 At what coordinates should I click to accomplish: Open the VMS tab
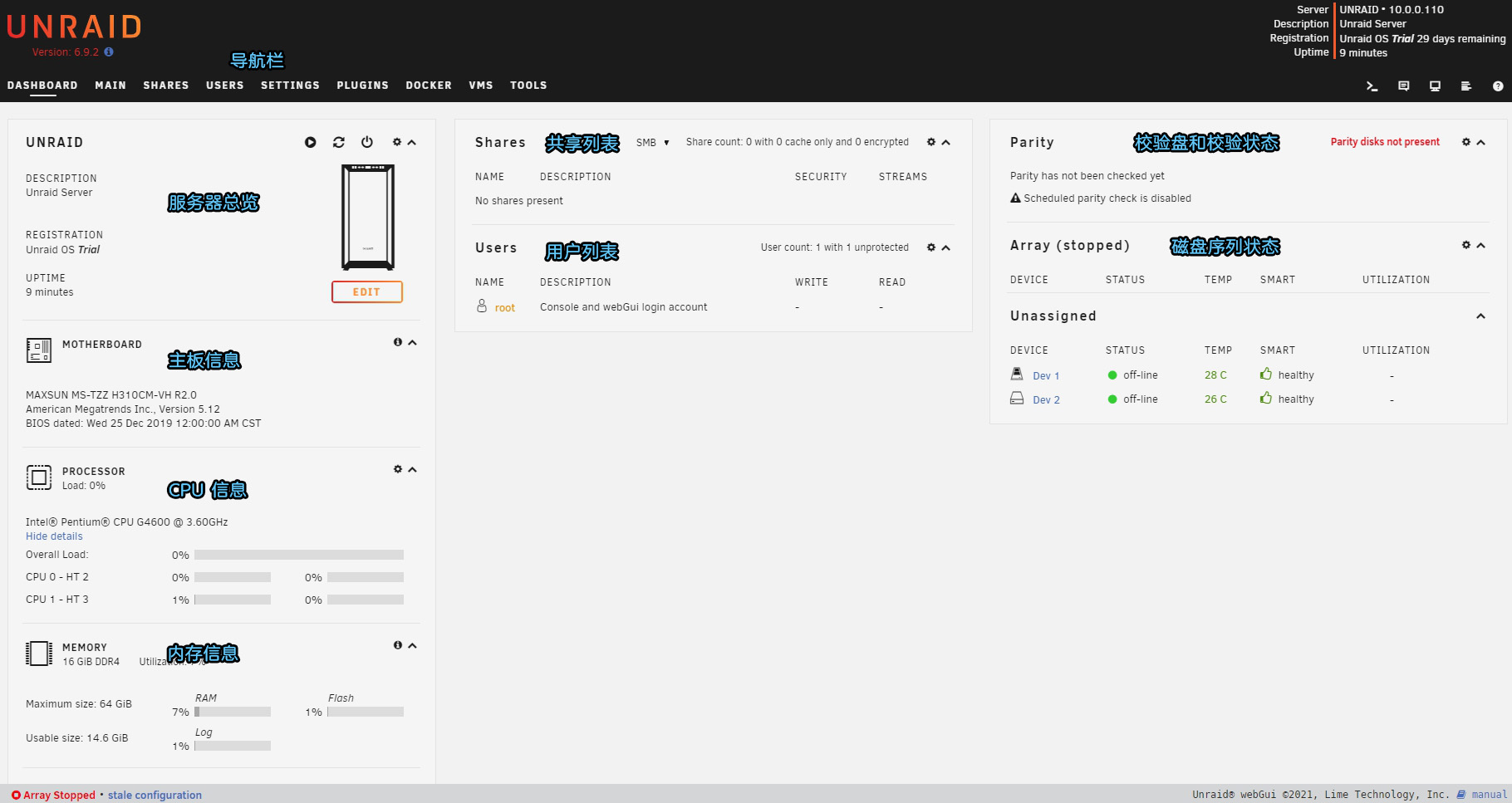(x=481, y=86)
